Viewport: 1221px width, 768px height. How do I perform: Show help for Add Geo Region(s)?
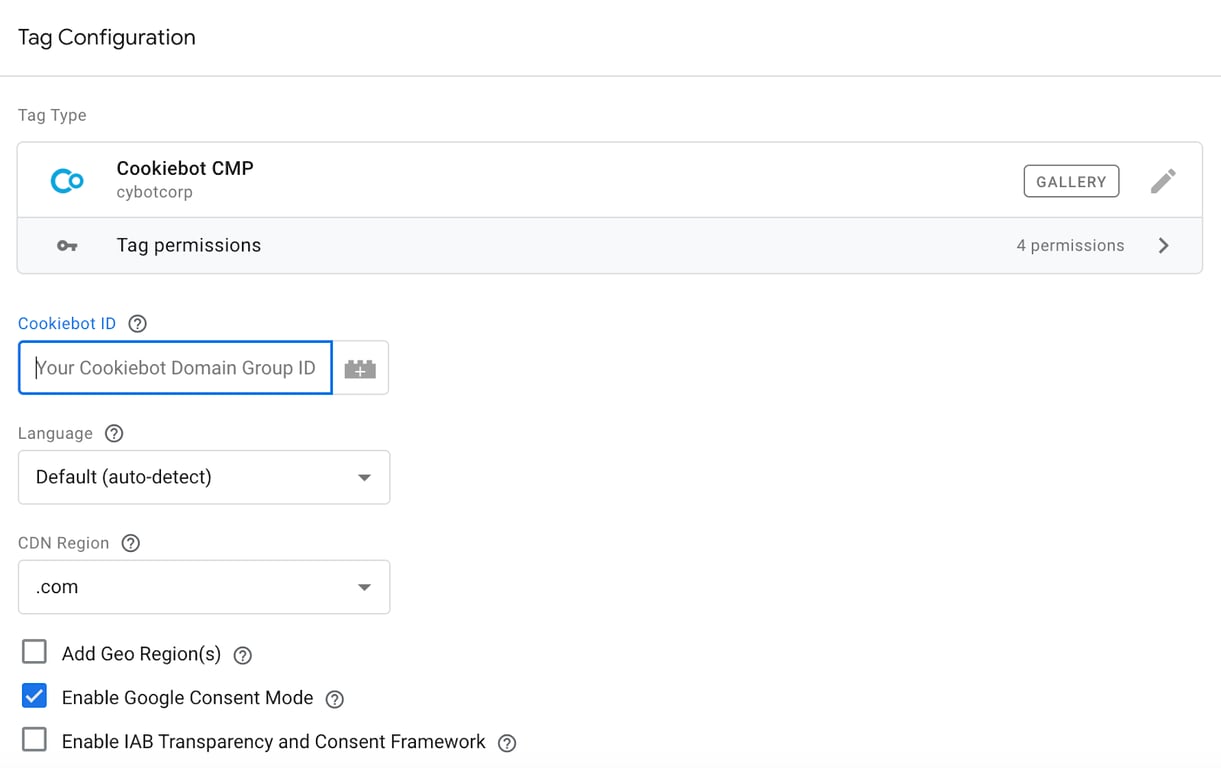[x=242, y=655]
